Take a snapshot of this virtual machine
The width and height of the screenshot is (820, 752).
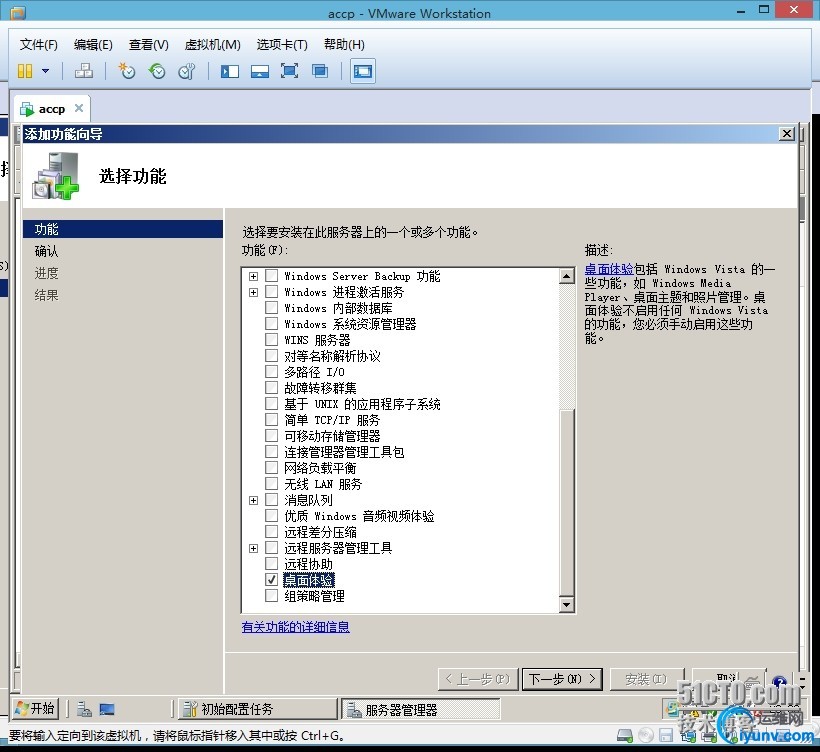point(127,71)
